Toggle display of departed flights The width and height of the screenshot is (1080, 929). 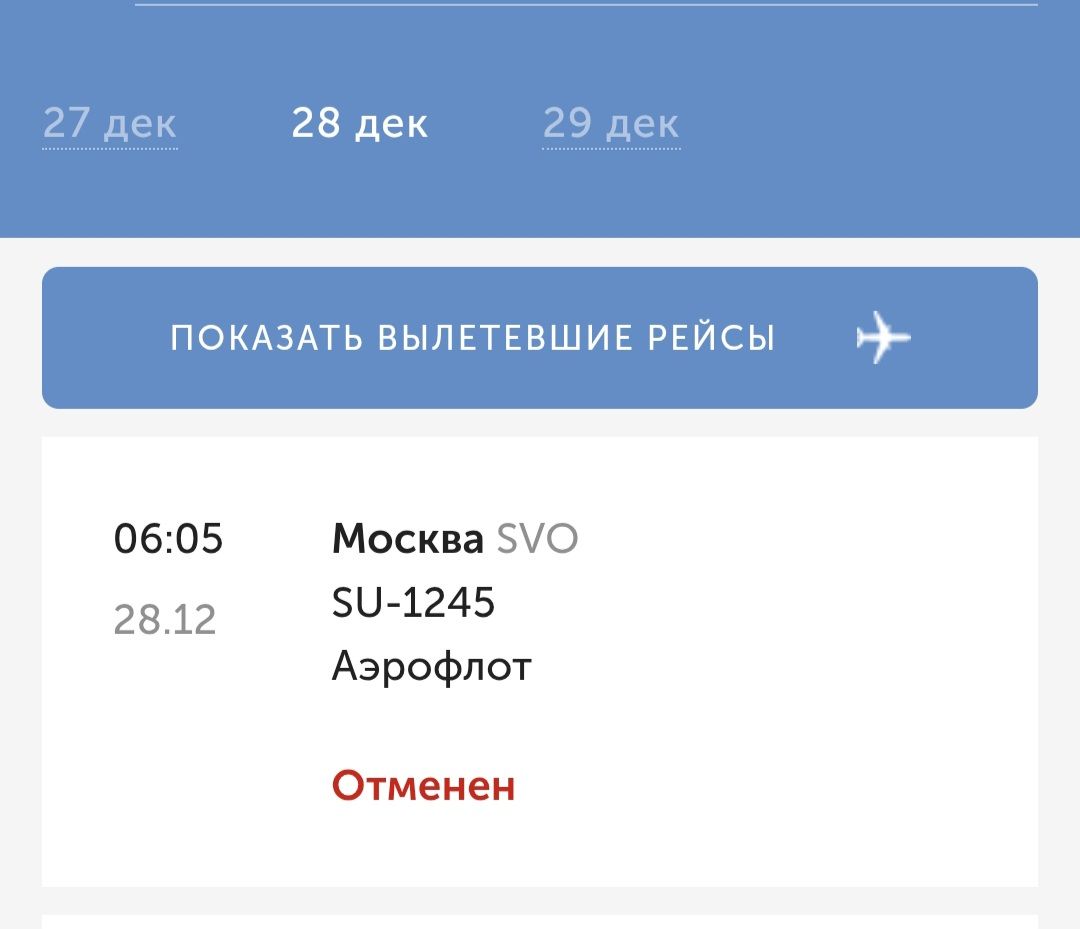point(540,338)
